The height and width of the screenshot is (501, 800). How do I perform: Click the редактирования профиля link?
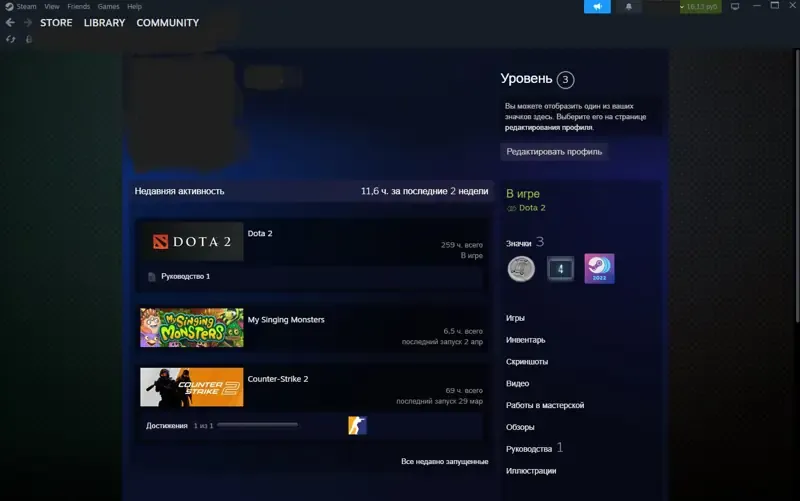coord(548,128)
